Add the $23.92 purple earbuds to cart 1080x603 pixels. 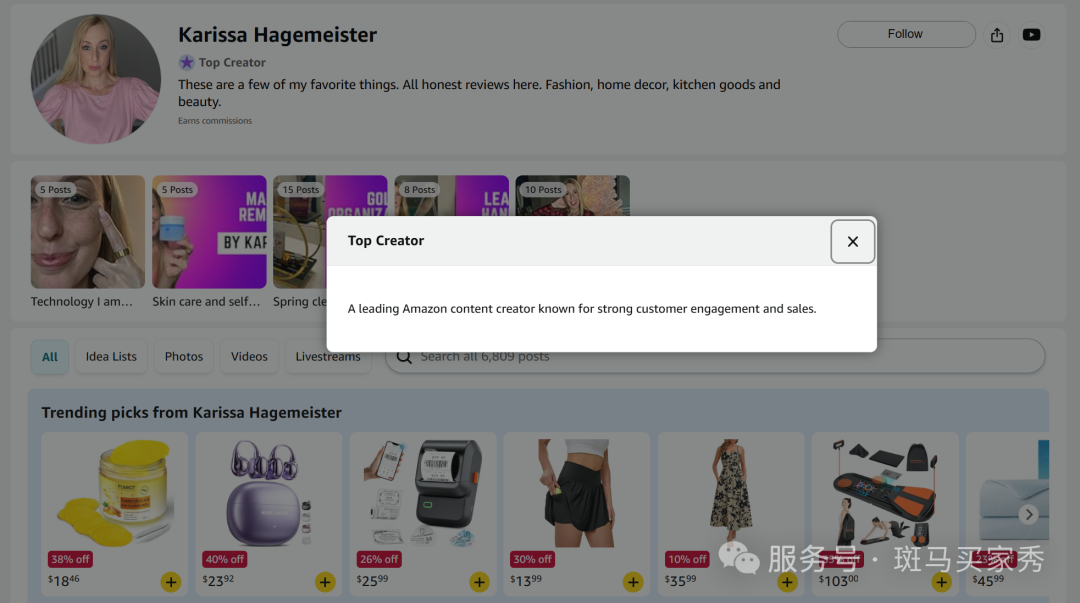pos(325,582)
